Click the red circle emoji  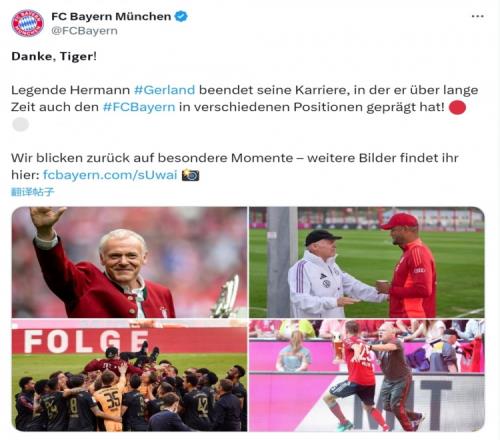click(x=457, y=107)
